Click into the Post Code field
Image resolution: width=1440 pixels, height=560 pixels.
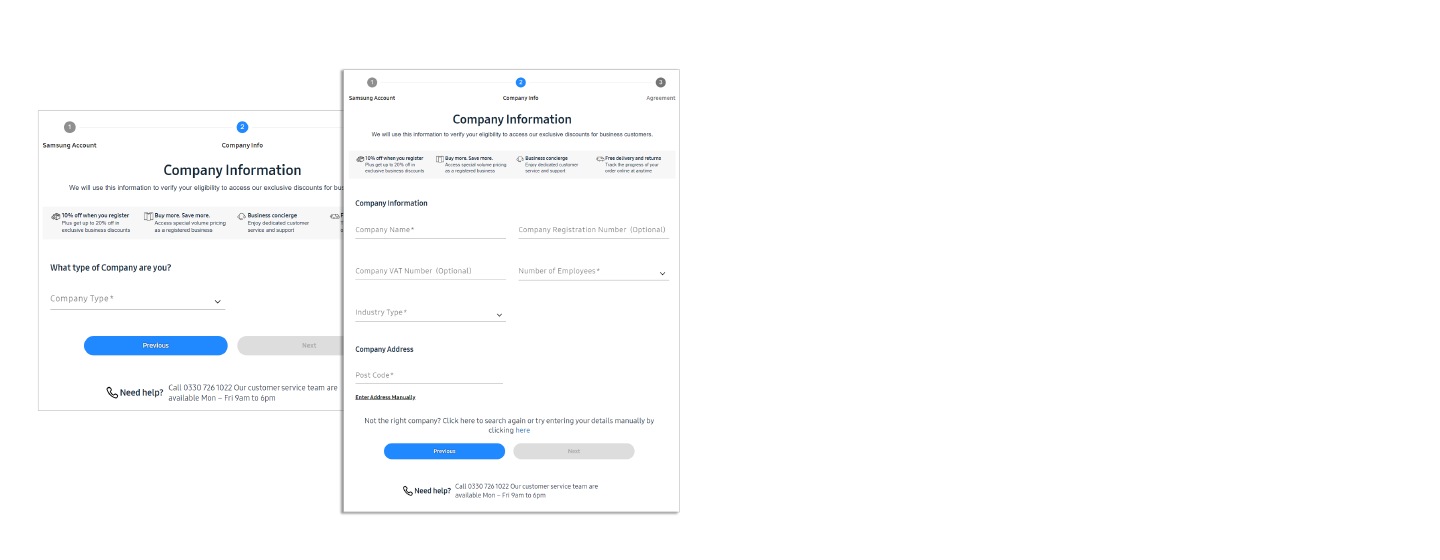428,375
